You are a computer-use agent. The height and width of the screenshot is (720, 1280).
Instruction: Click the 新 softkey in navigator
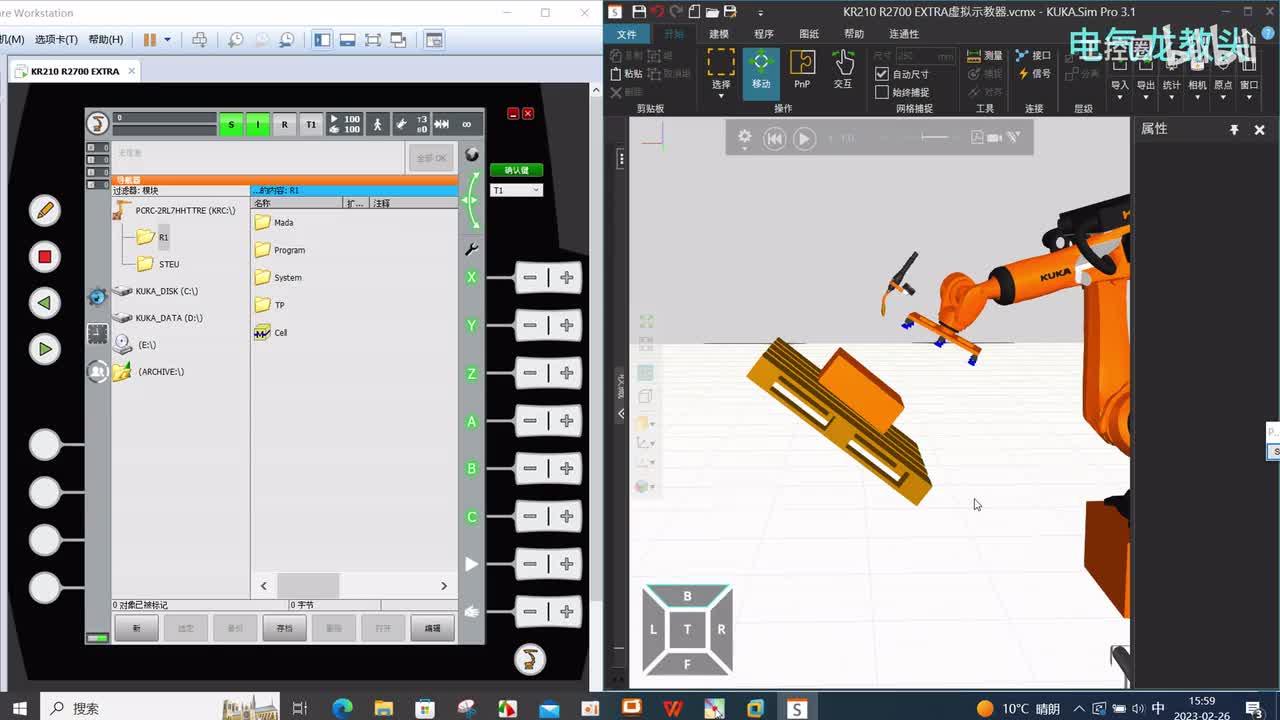137,628
